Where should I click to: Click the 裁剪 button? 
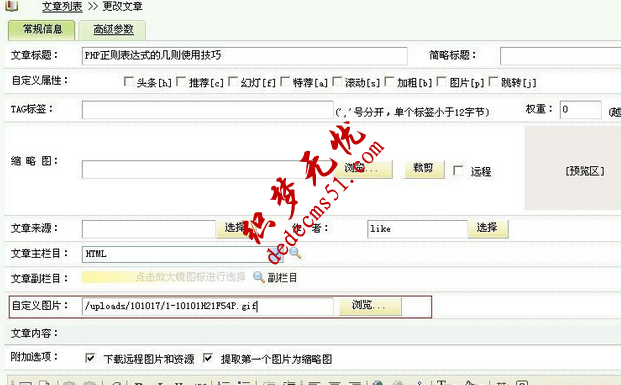(424, 169)
